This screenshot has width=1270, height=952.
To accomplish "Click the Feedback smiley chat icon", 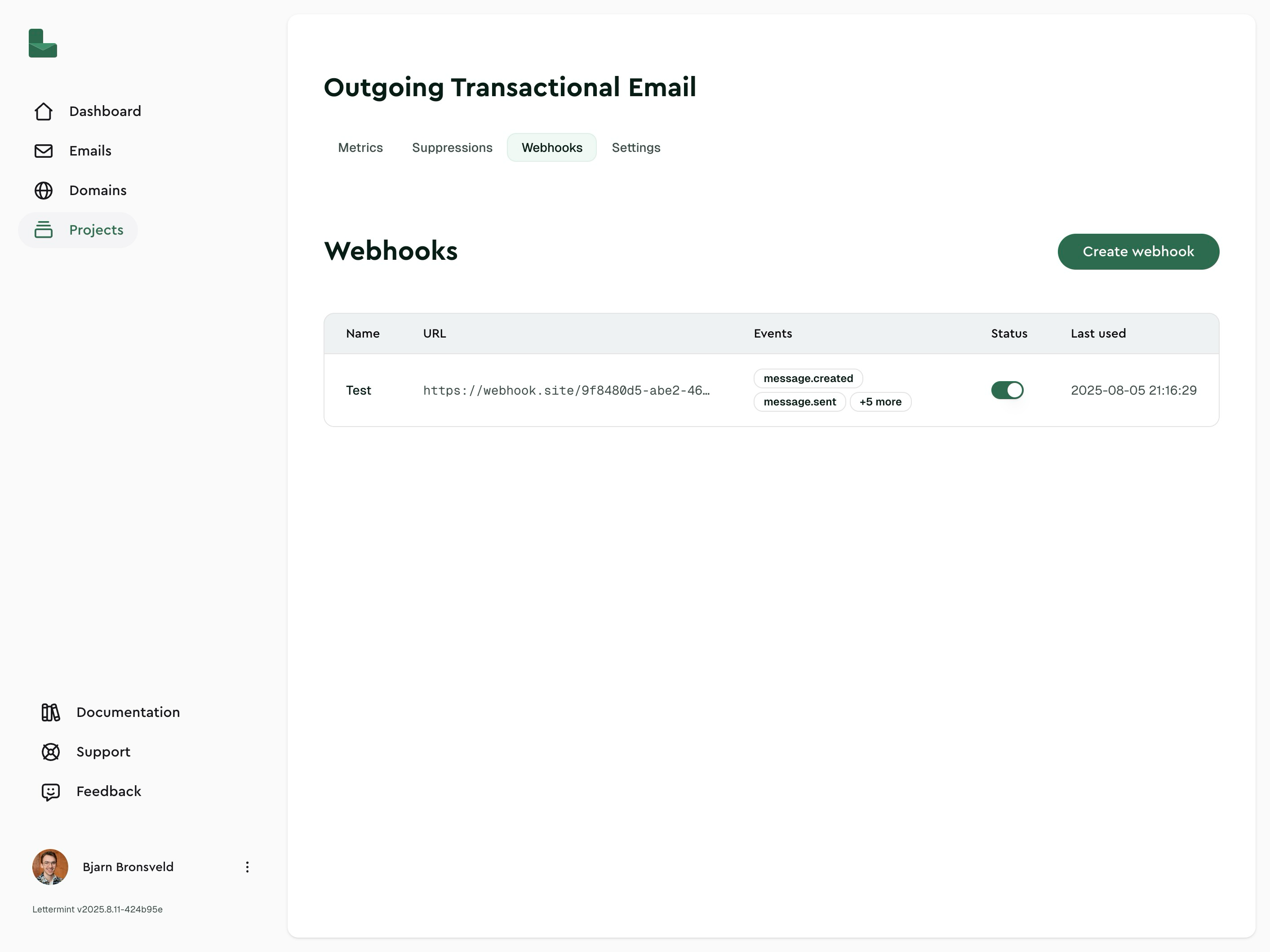I will click(x=50, y=792).
